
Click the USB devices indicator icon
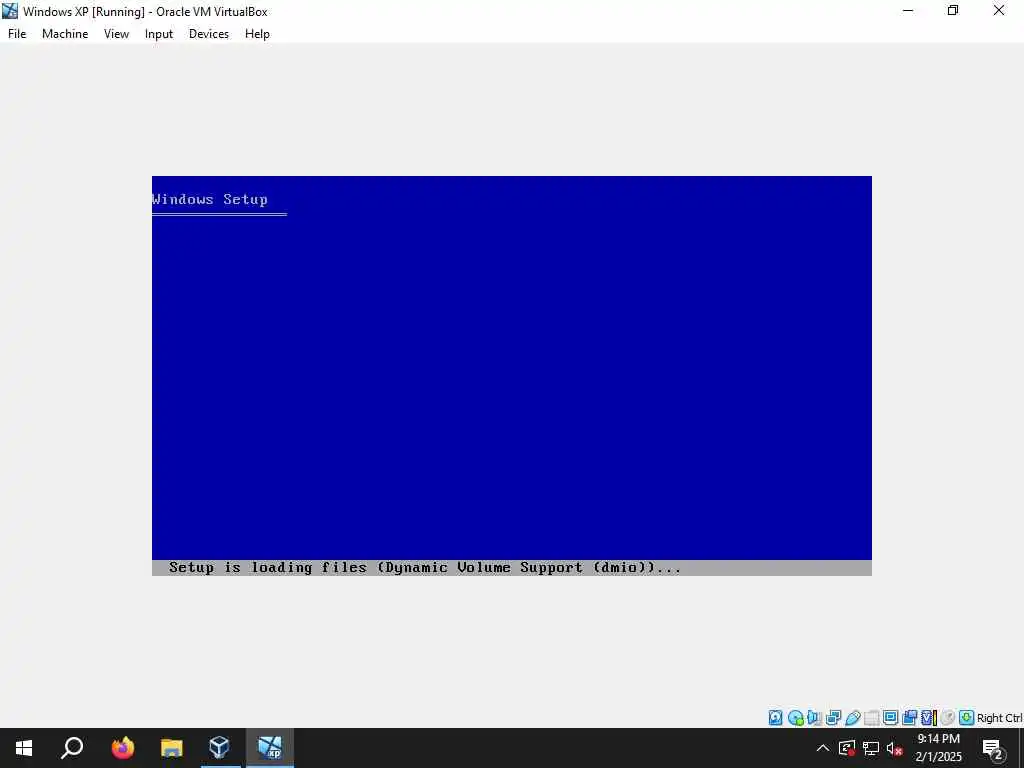(x=852, y=718)
